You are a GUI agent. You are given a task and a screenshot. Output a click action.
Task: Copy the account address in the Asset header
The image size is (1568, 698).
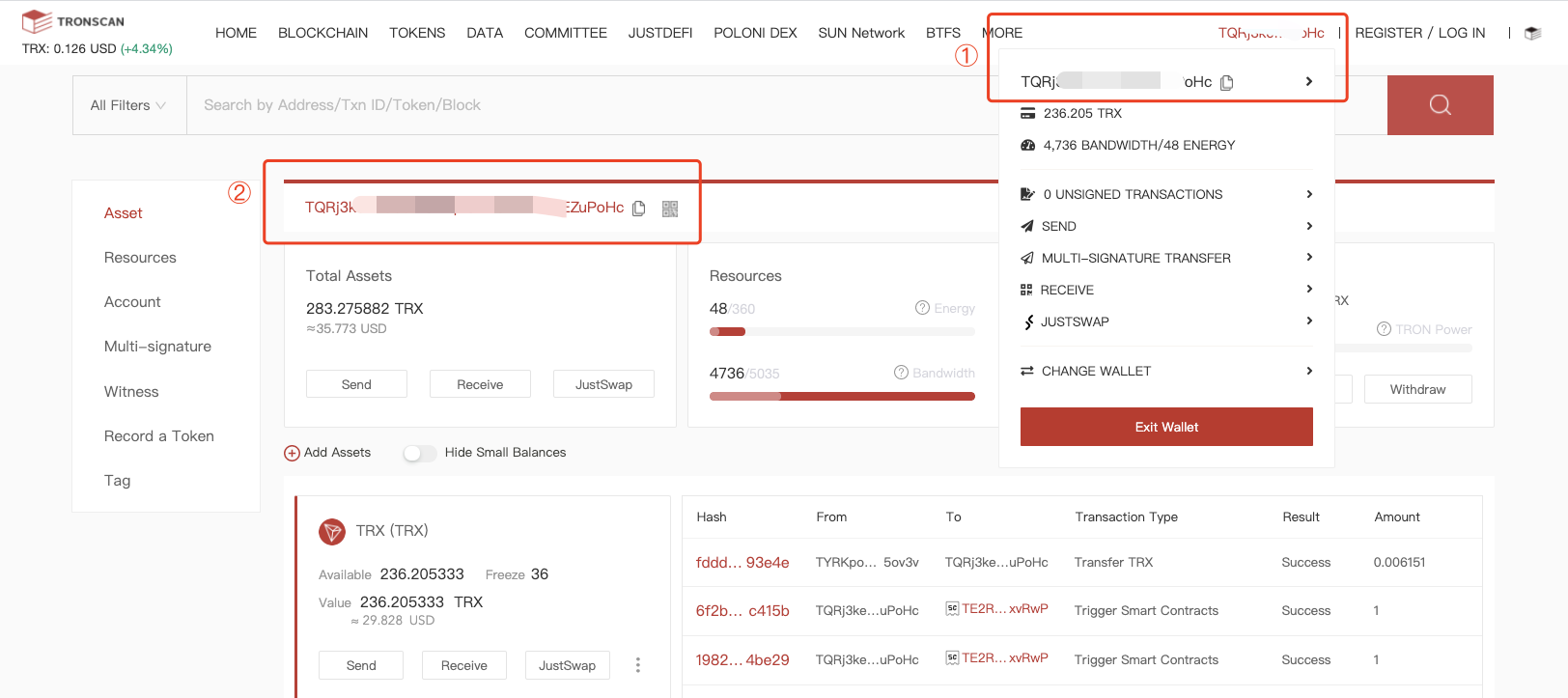coord(638,209)
